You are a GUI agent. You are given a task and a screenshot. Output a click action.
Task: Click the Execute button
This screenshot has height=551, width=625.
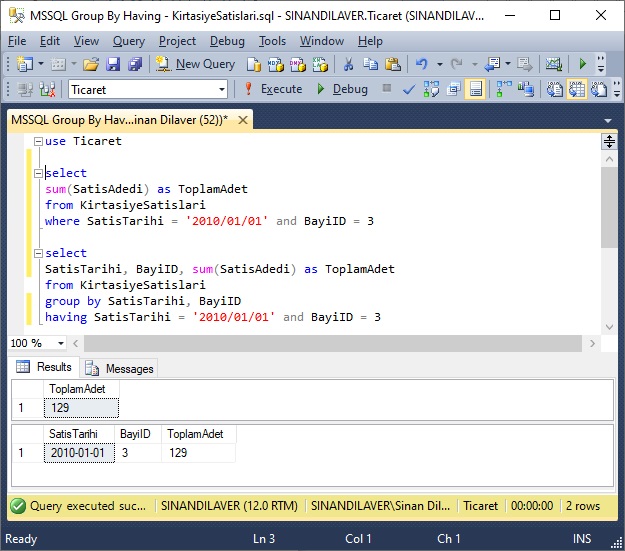pyautogui.click(x=273, y=89)
